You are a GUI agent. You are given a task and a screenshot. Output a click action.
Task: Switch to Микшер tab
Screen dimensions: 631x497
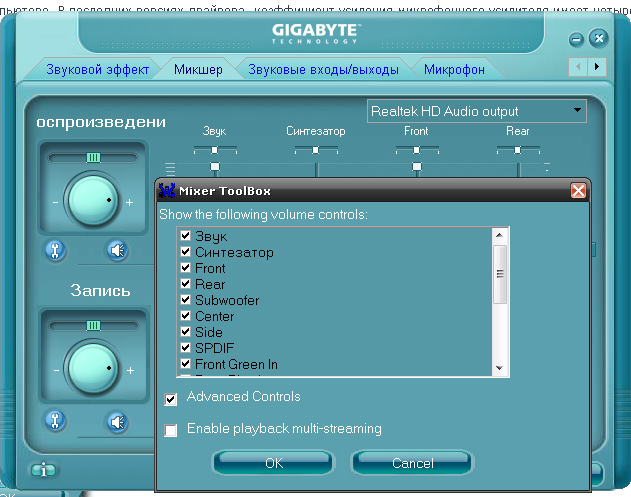click(x=198, y=69)
